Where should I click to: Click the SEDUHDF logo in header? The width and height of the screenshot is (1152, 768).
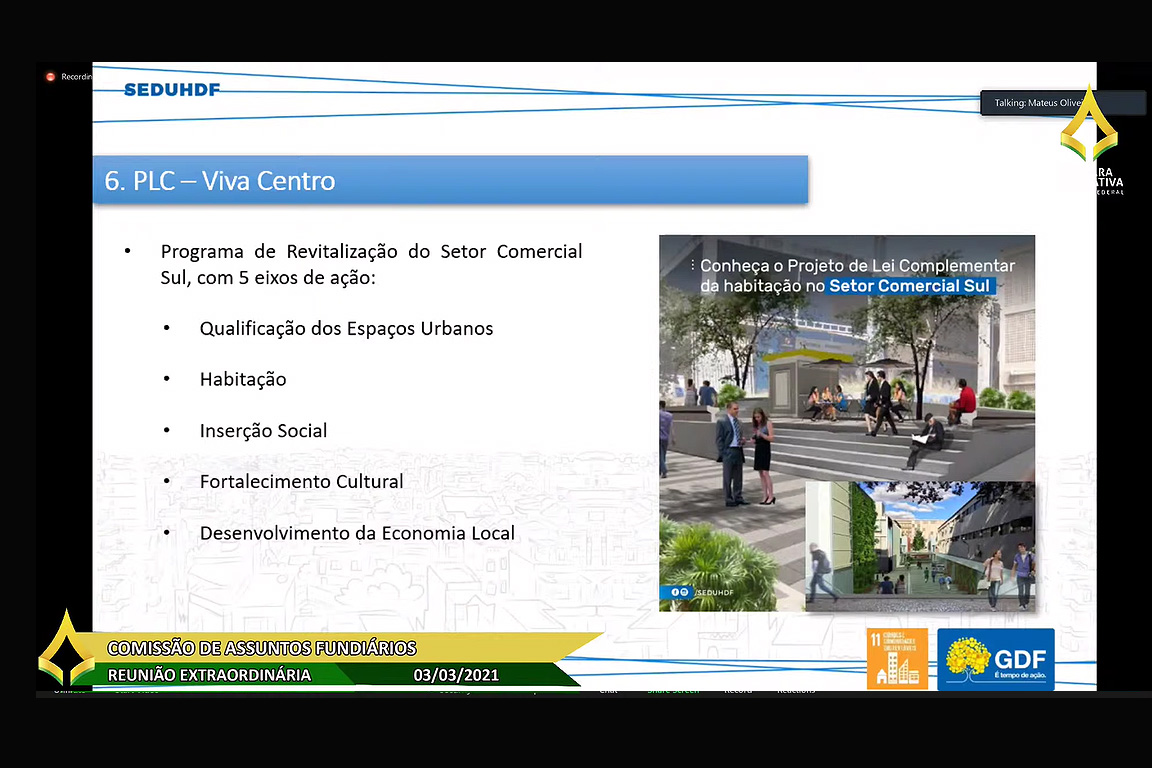click(171, 90)
